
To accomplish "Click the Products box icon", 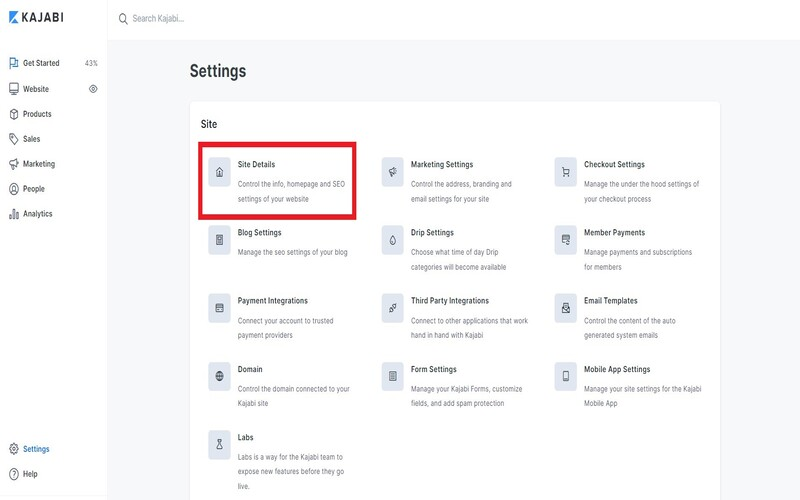I will 14,114.
